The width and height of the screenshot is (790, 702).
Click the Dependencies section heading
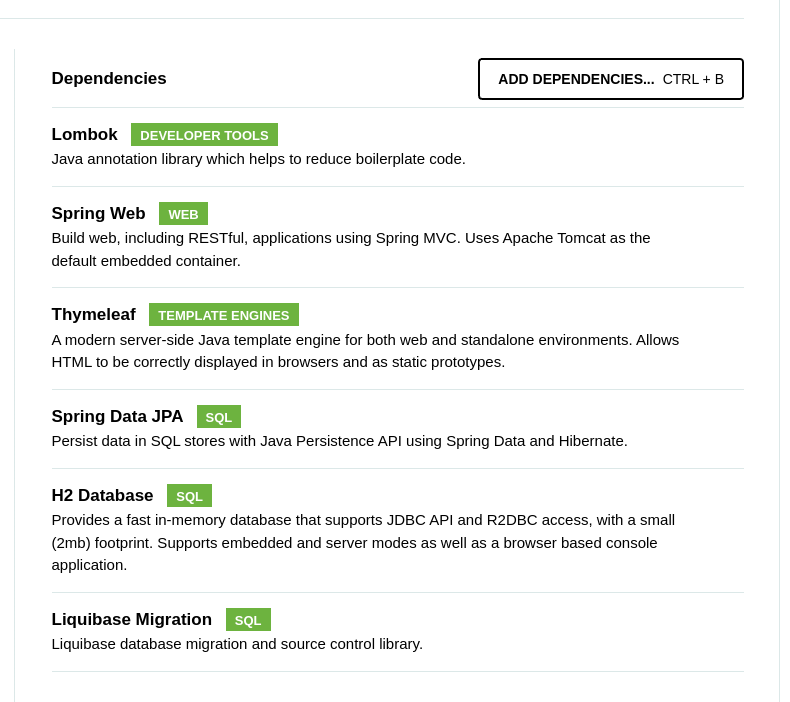click(x=109, y=79)
